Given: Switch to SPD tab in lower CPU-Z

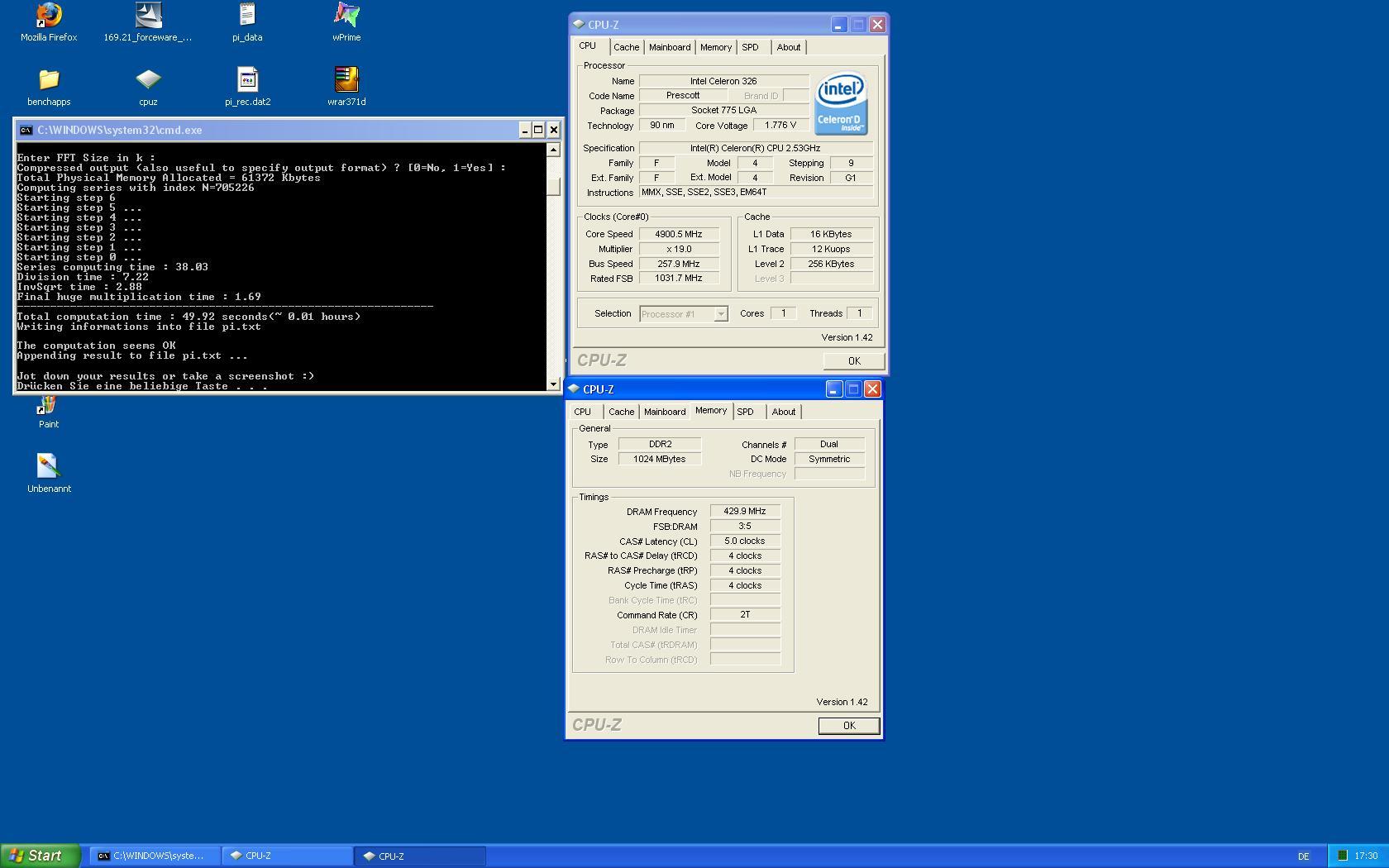Looking at the screenshot, I should (x=746, y=412).
